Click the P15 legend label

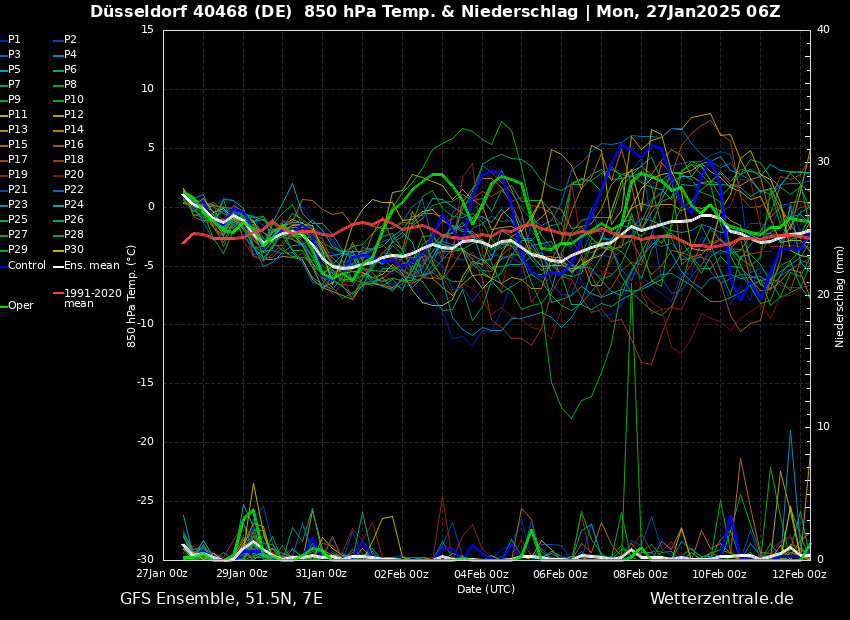[17, 145]
